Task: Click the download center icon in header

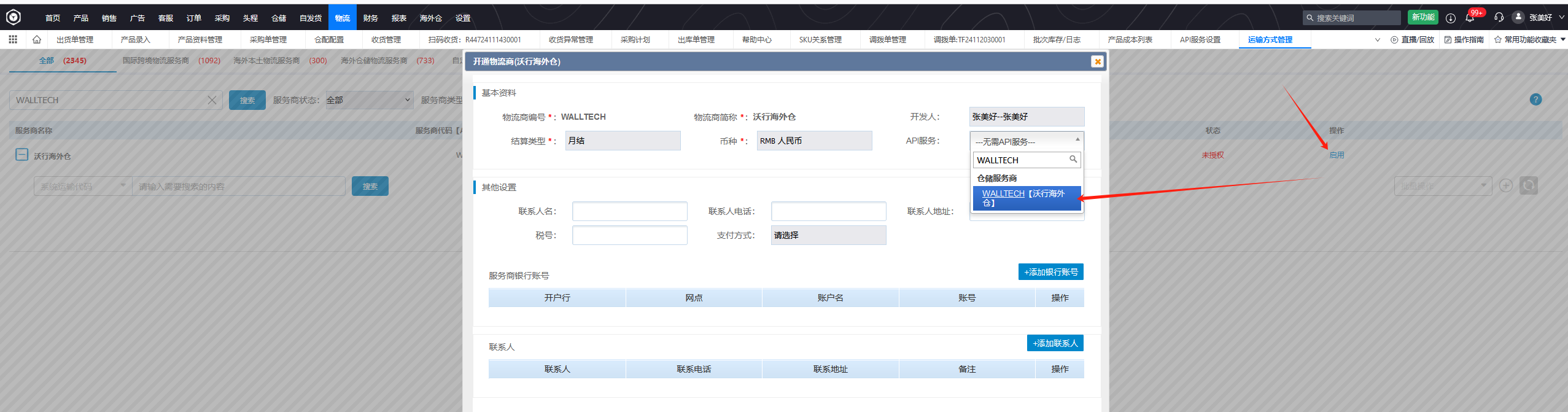Action: pos(1451,18)
